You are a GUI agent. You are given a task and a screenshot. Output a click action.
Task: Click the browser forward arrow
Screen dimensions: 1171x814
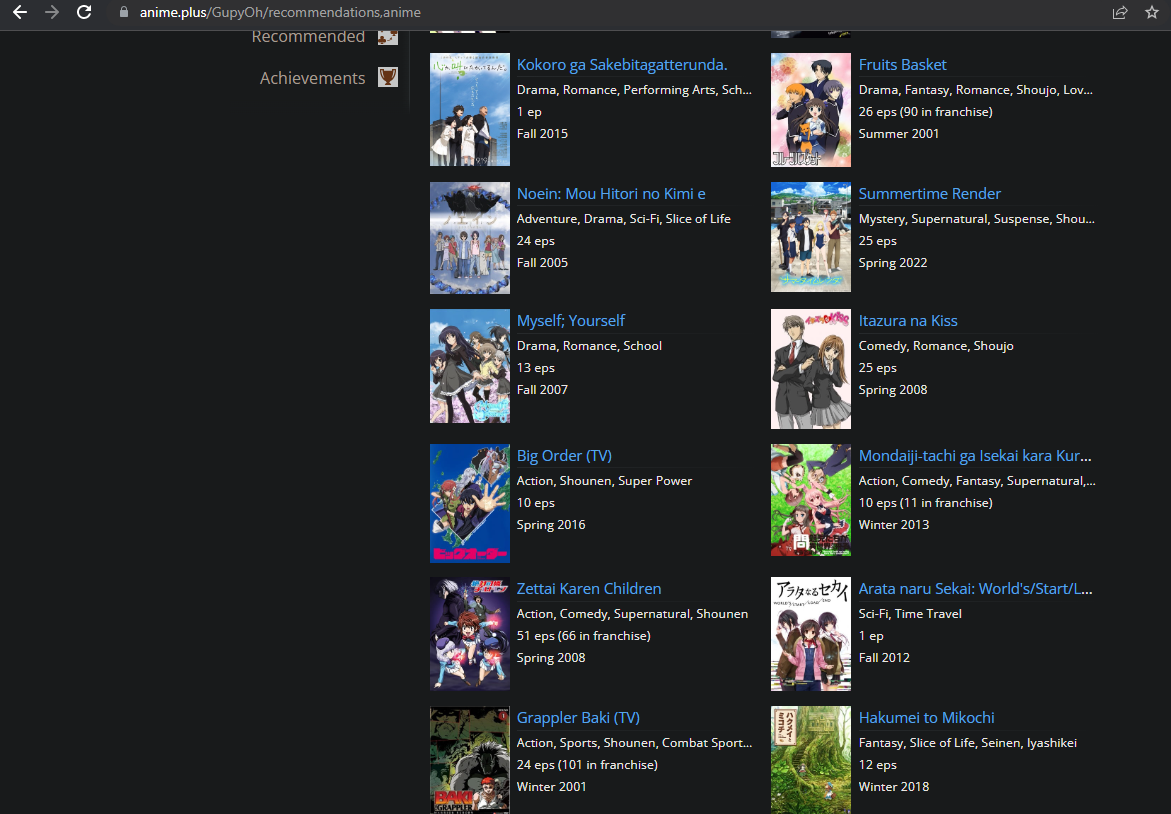(x=52, y=13)
